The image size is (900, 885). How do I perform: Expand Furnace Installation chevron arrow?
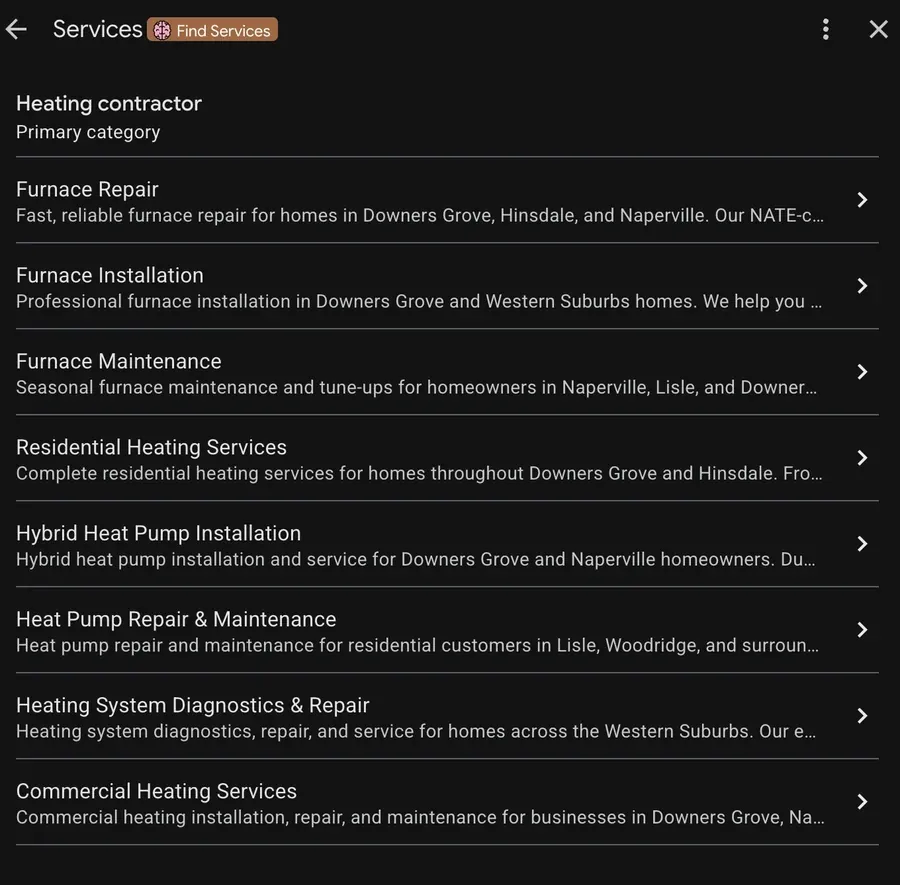(862, 286)
